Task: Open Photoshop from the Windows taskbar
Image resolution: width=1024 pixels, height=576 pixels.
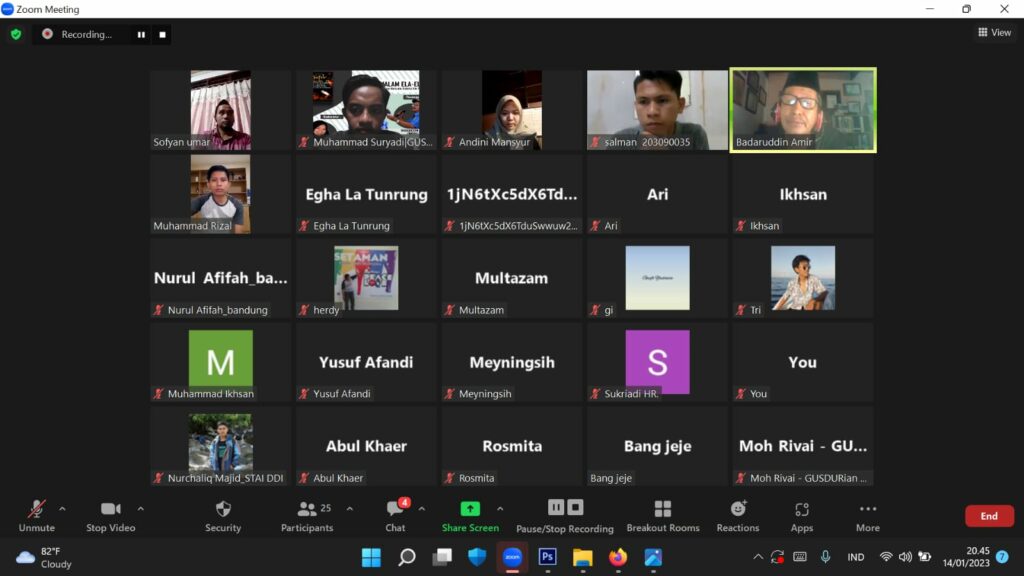Action: pos(547,557)
